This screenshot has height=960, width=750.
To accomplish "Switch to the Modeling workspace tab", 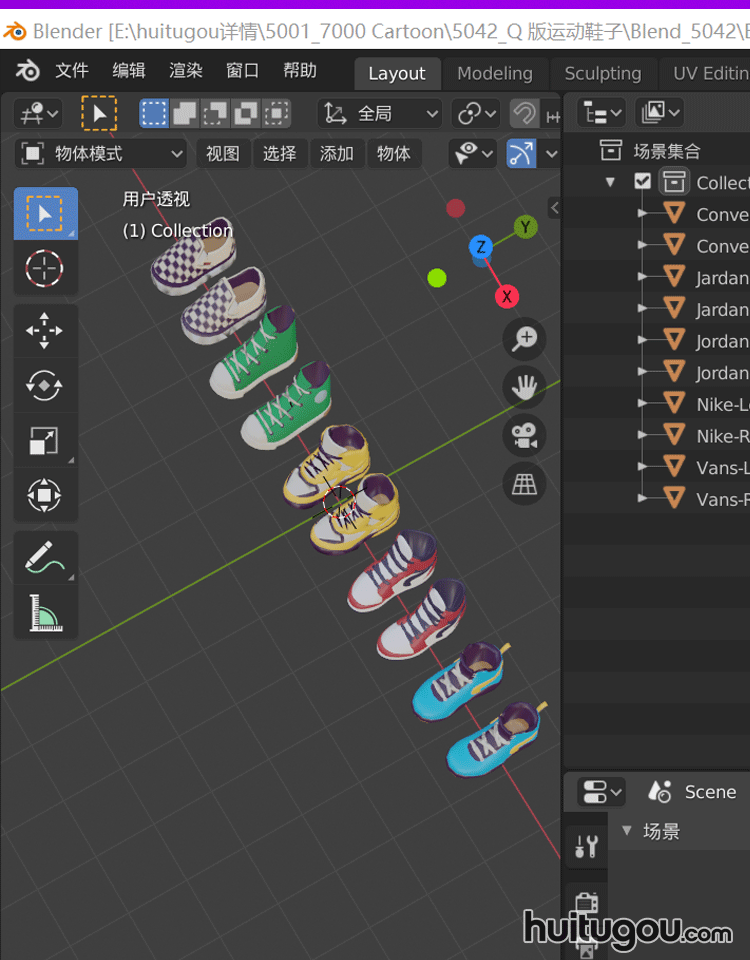I will click(x=494, y=73).
